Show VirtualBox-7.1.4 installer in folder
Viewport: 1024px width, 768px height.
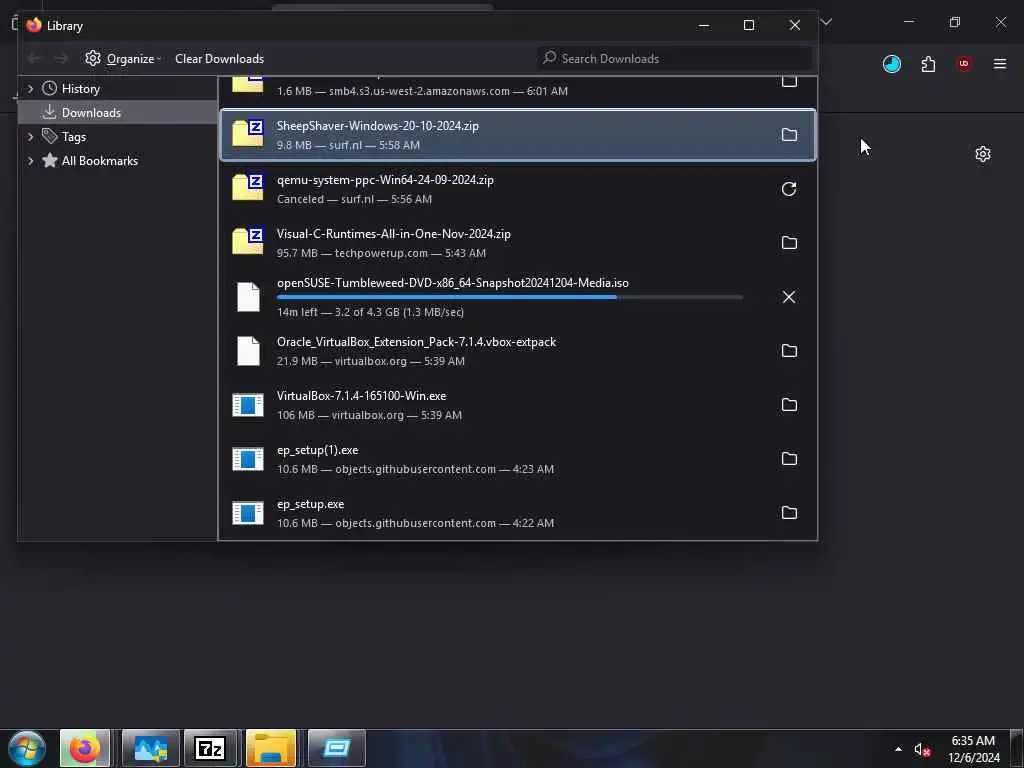[x=789, y=405]
